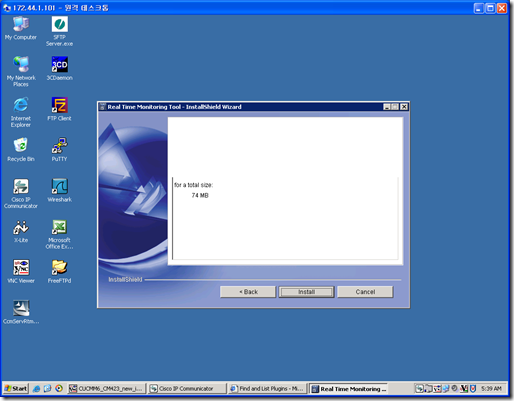
Task: Select the Cisco IP Communicator desktop icon
Action: pyautogui.click(x=21, y=193)
